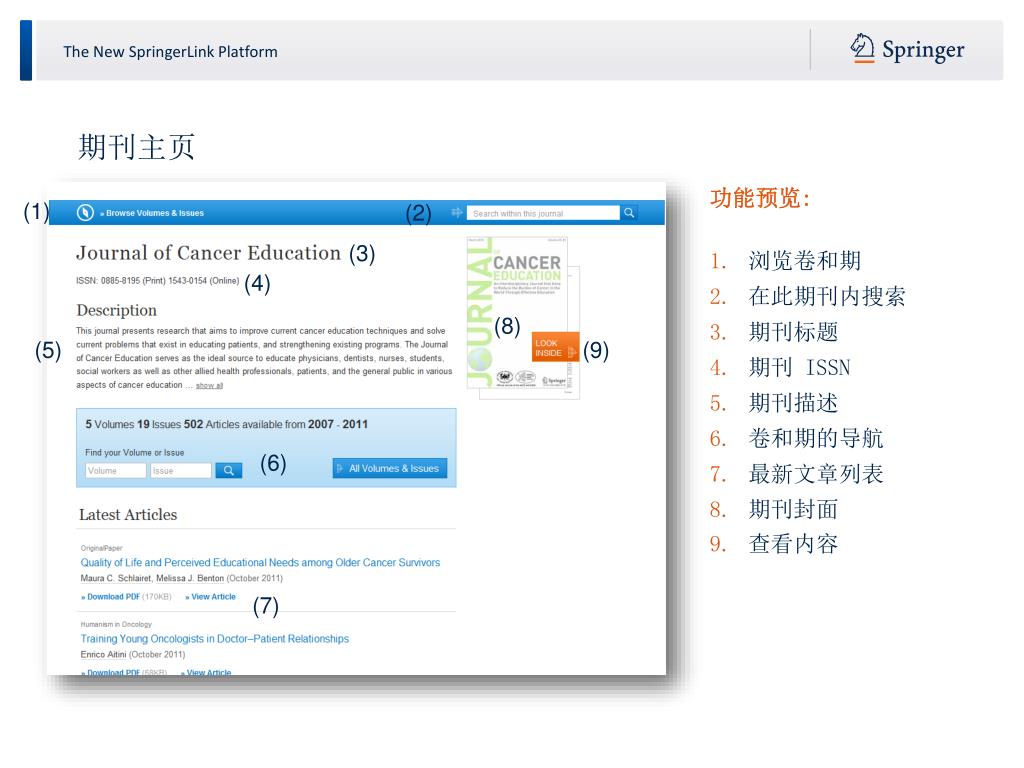Click The New SpringerLink Platform title
This screenshot has width=1024, height=768.
[170, 52]
